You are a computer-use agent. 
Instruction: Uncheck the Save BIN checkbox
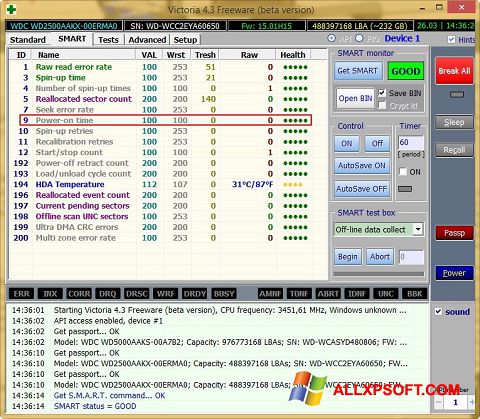(382, 93)
